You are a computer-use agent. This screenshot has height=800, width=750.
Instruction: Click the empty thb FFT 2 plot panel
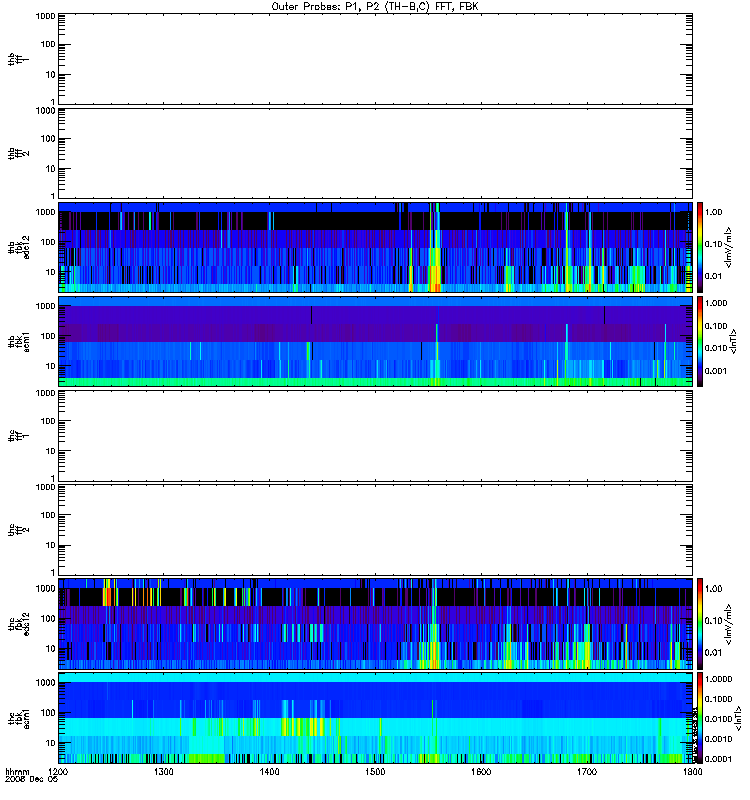[376, 153]
